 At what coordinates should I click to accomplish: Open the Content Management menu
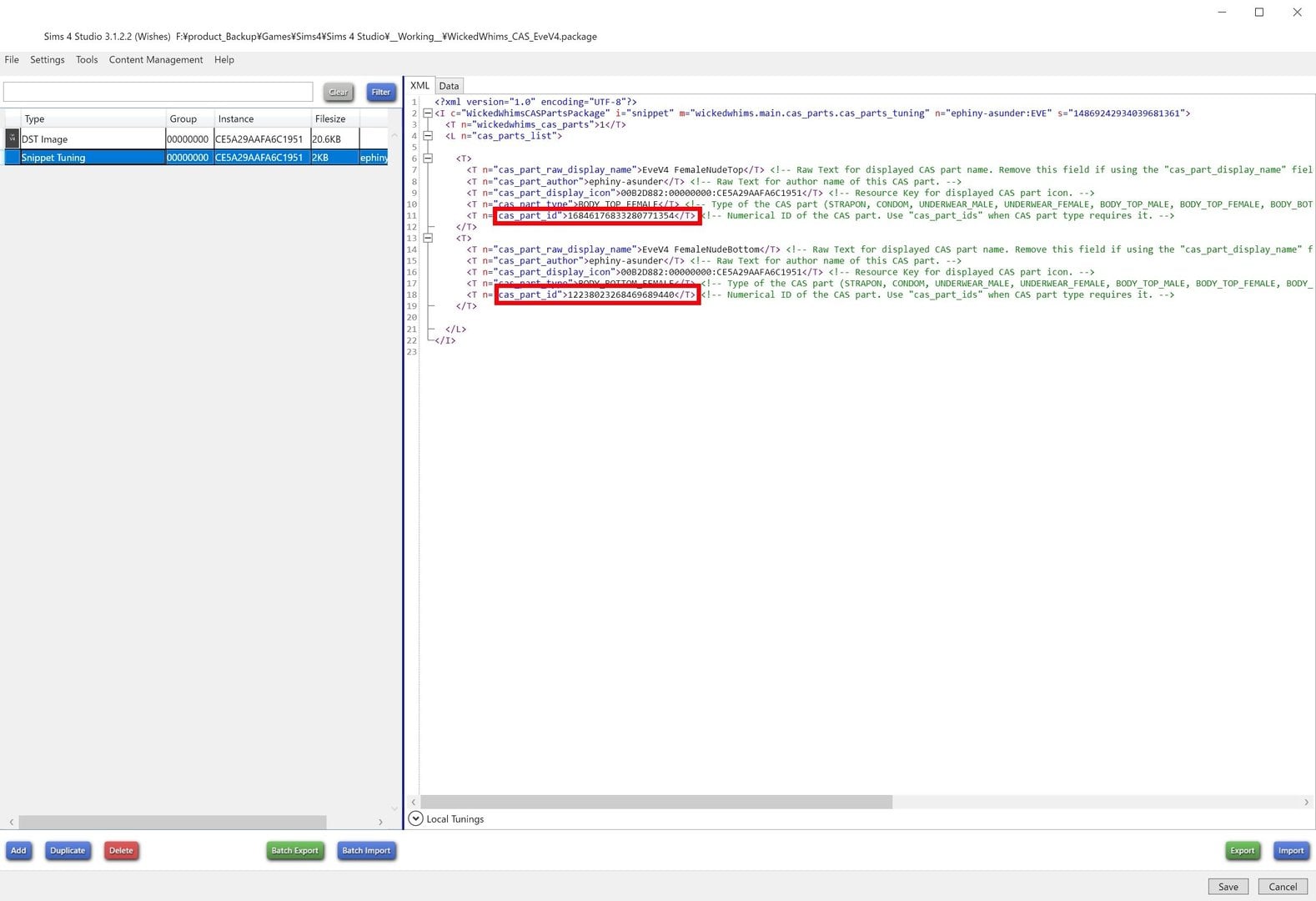click(156, 60)
